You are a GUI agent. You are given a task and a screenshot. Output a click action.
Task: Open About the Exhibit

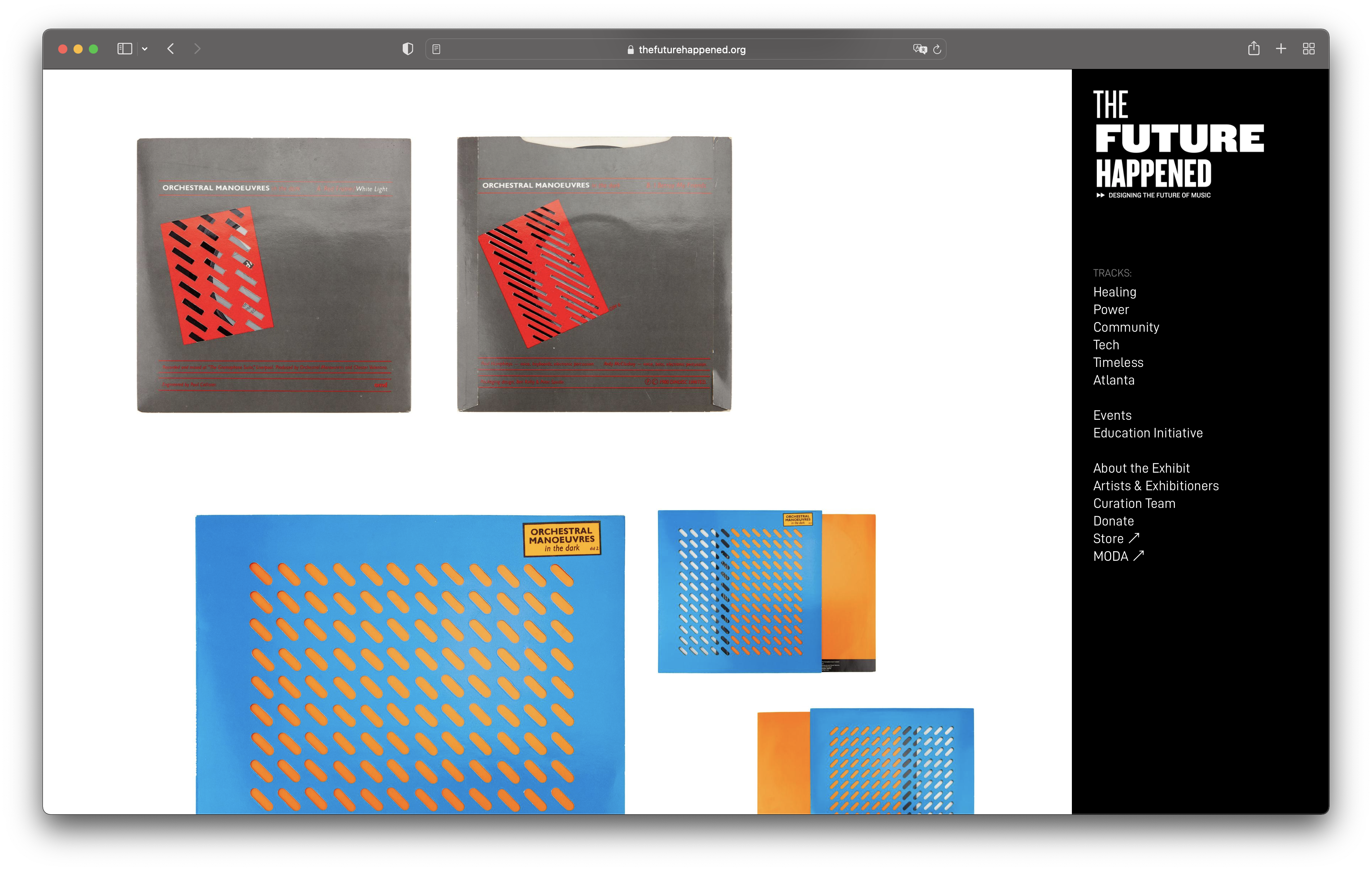pyautogui.click(x=1141, y=468)
